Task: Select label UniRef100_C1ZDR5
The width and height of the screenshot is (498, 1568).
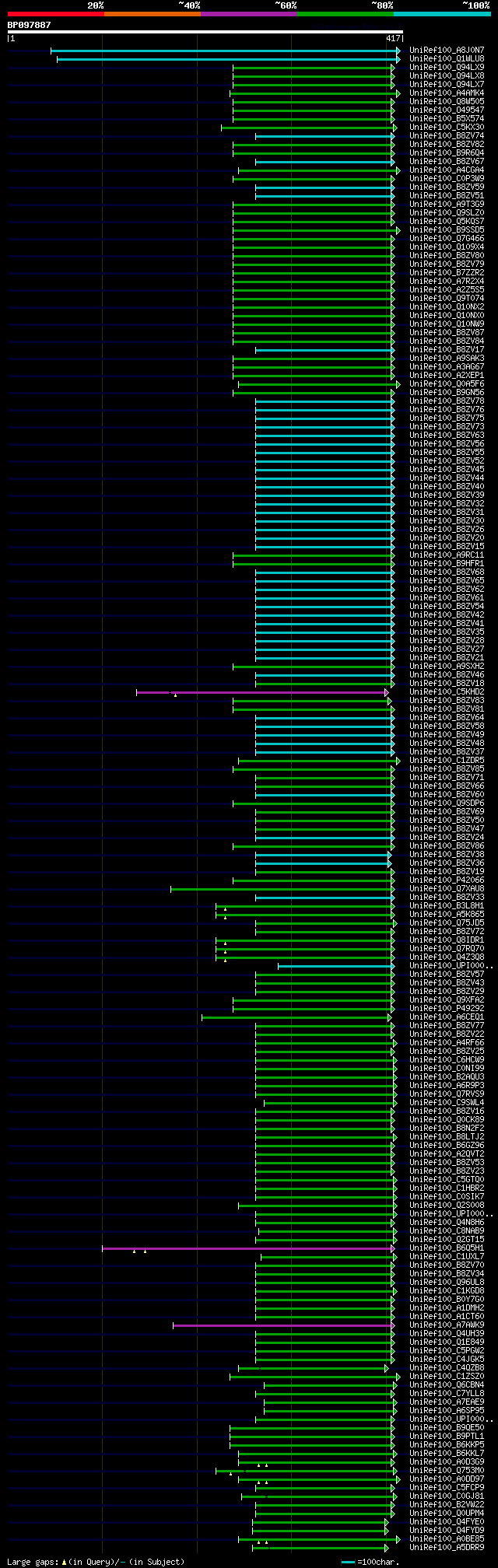Action: [x=447, y=760]
